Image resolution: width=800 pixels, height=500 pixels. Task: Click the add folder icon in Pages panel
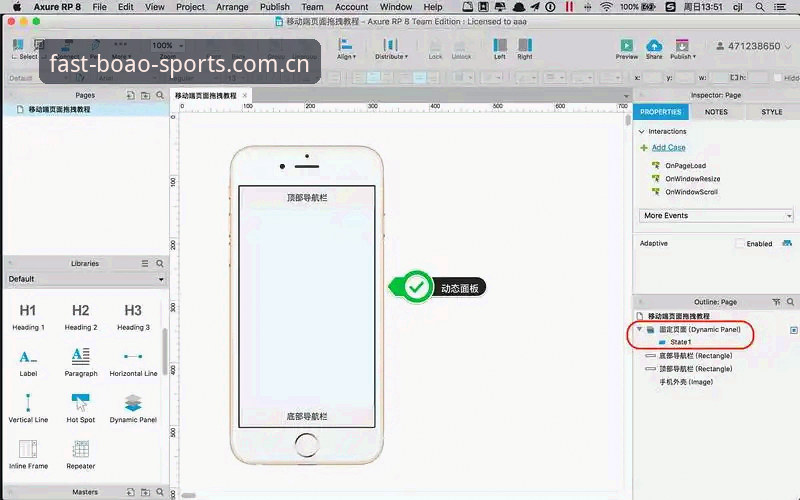coord(145,95)
